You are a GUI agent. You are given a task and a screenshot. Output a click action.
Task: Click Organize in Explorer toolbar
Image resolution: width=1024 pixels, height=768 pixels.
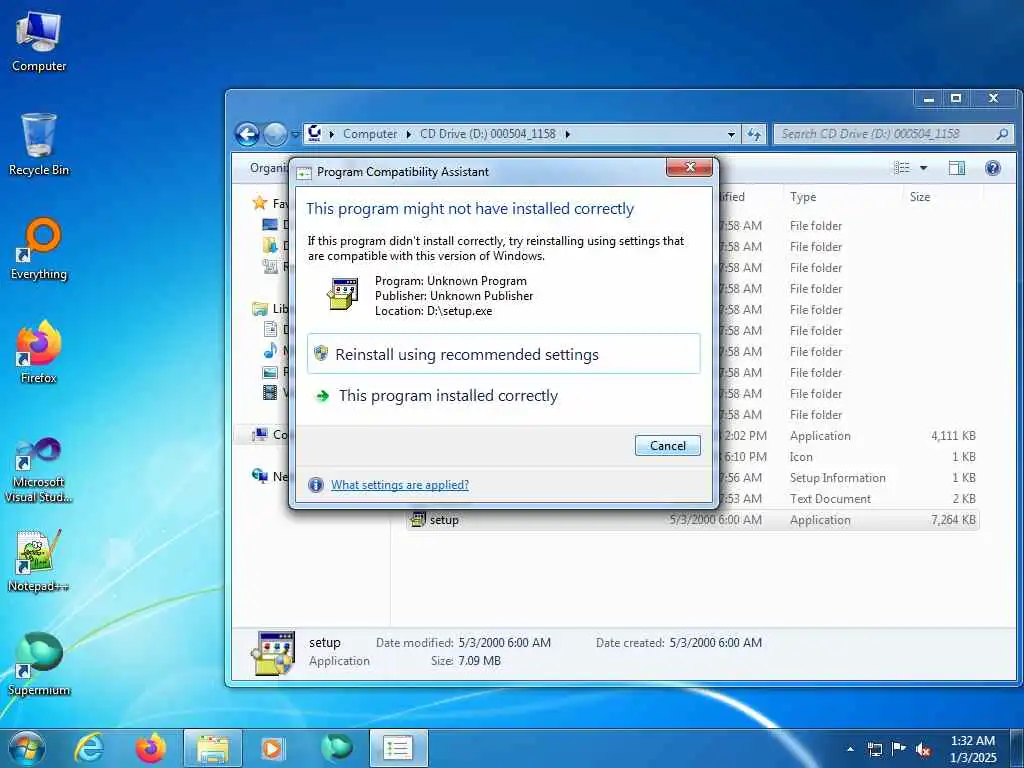[x=268, y=168]
